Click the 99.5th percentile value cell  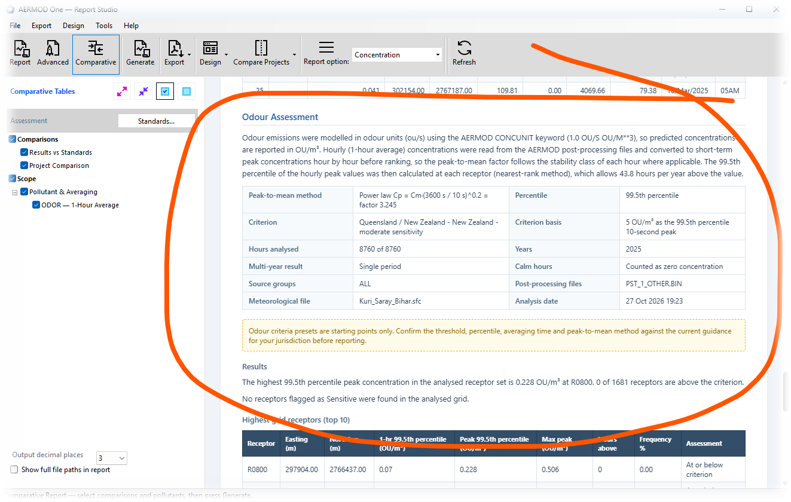[x=682, y=200]
